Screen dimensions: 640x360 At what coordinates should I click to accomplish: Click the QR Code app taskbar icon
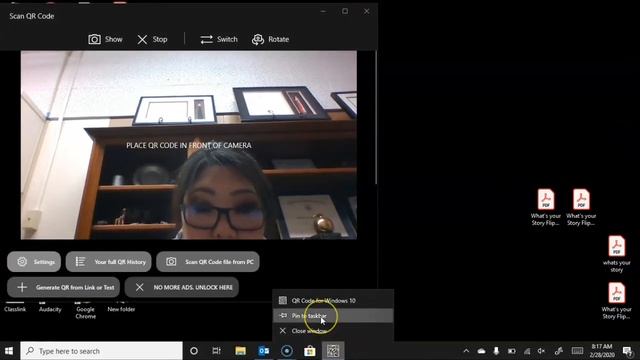coord(333,351)
